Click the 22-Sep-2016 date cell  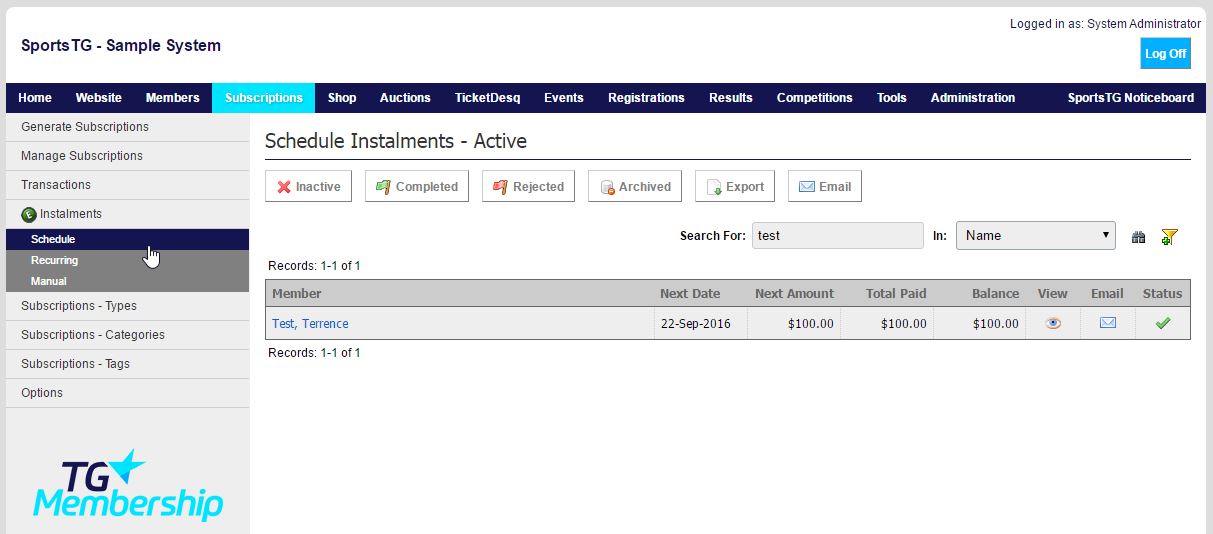click(x=695, y=324)
